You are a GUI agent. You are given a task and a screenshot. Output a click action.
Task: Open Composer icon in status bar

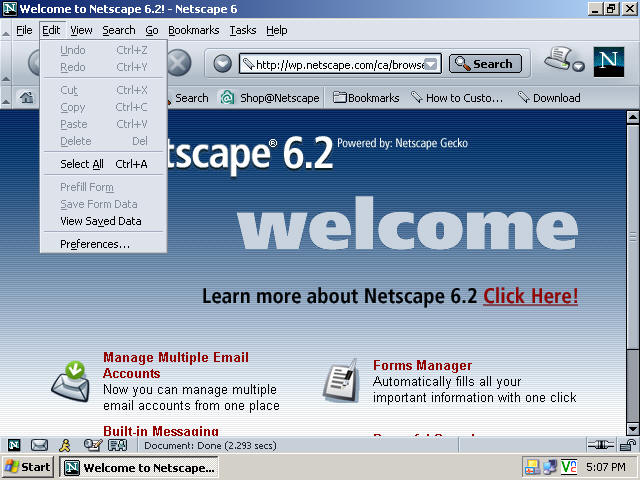point(92,445)
